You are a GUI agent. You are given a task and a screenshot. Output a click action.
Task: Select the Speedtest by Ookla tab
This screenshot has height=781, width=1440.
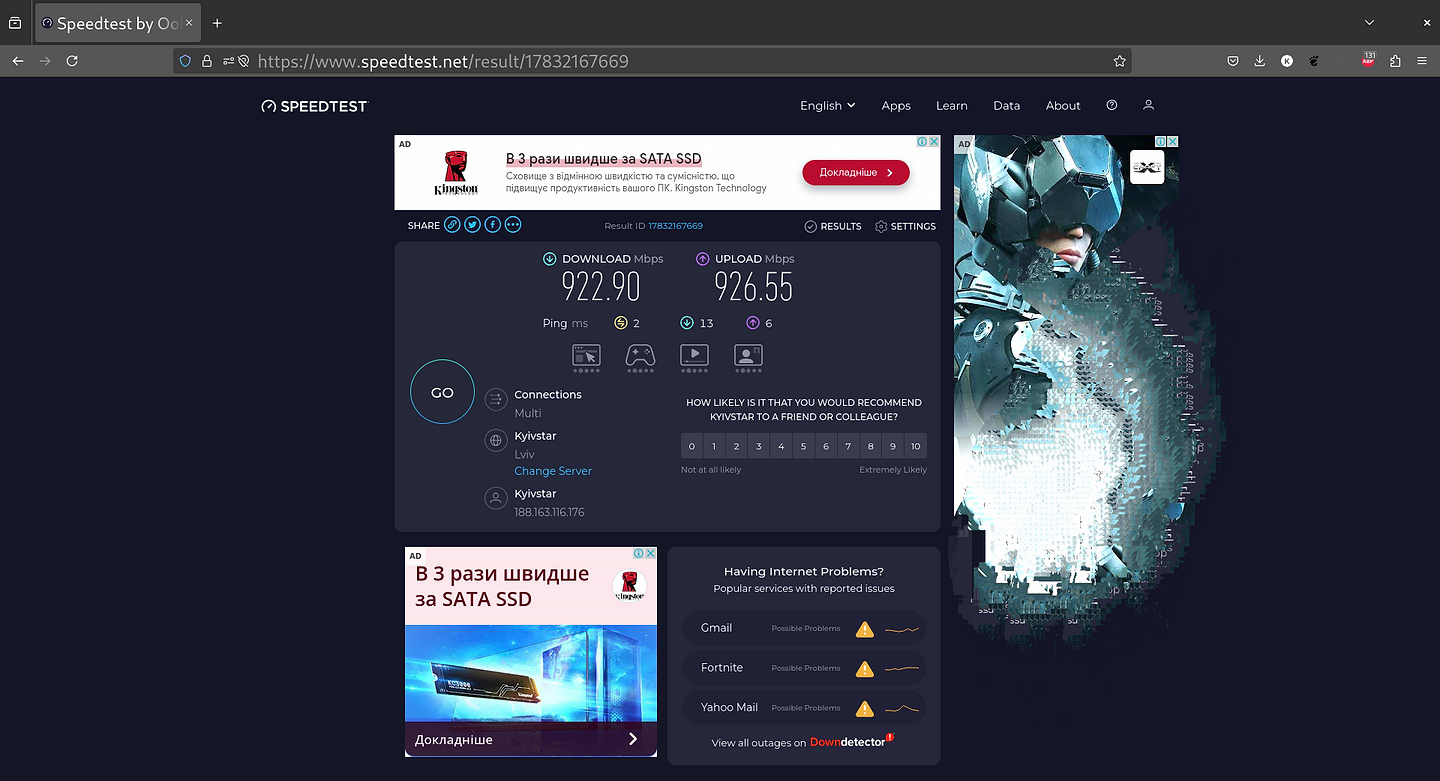[118, 22]
